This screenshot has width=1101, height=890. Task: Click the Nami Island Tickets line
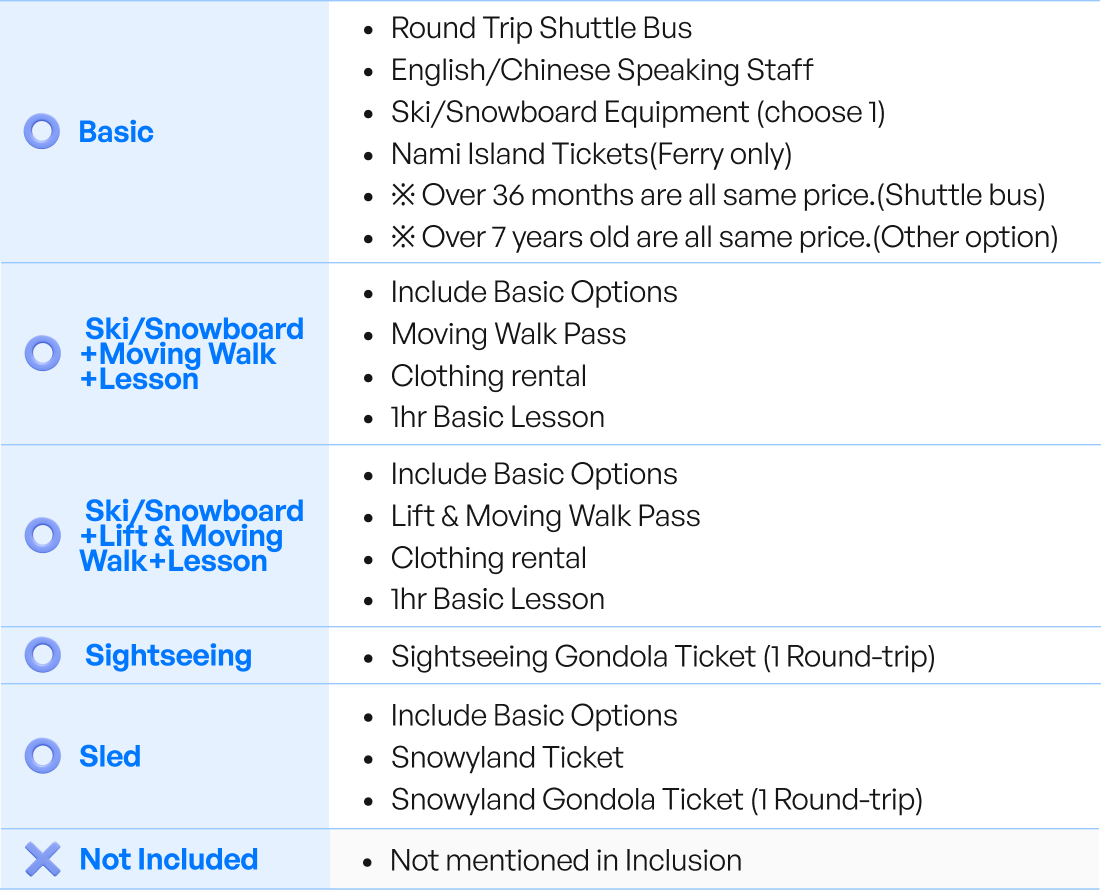point(591,154)
